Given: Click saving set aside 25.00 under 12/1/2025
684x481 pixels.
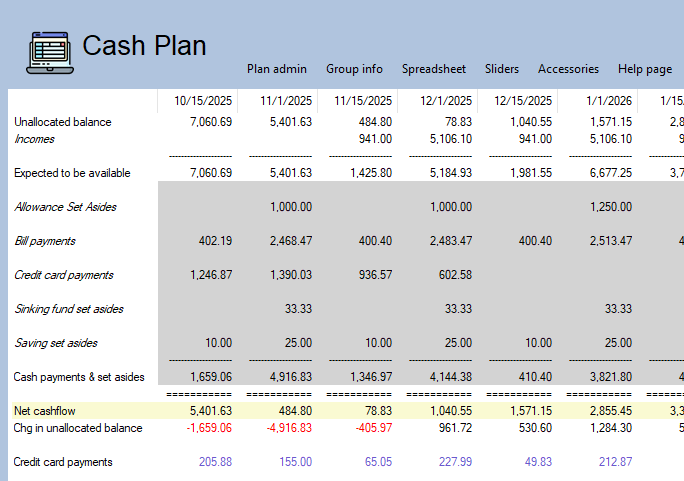Looking at the screenshot, I should pyautogui.click(x=458, y=343).
